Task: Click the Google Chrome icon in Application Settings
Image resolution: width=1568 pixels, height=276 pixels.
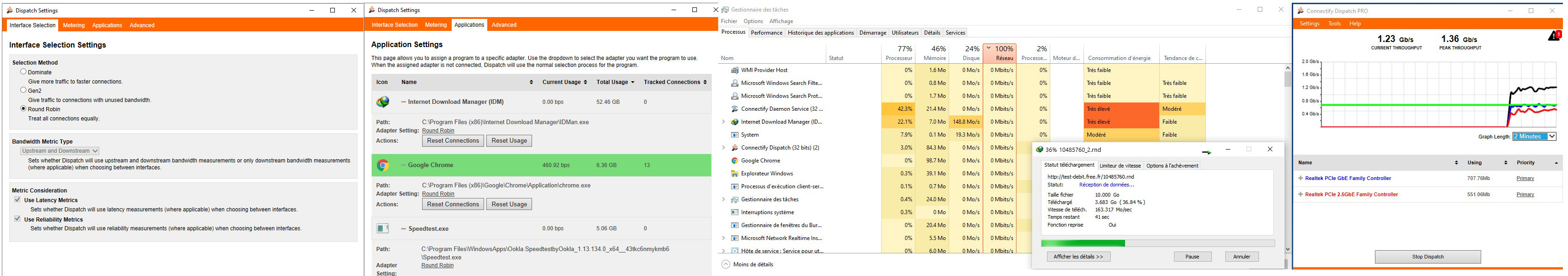Action: coord(383,165)
